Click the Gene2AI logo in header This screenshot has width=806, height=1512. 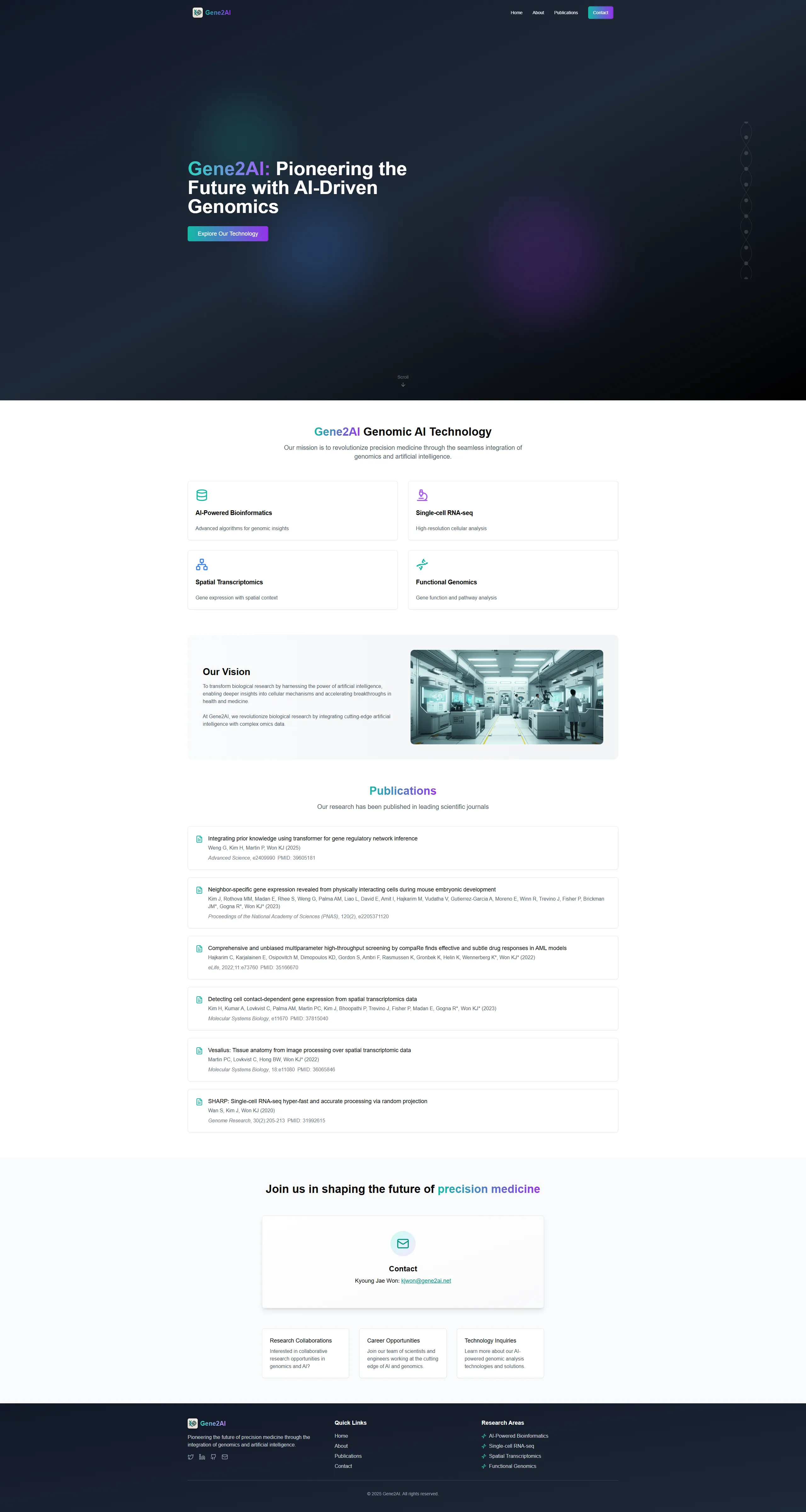(x=212, y=12)
